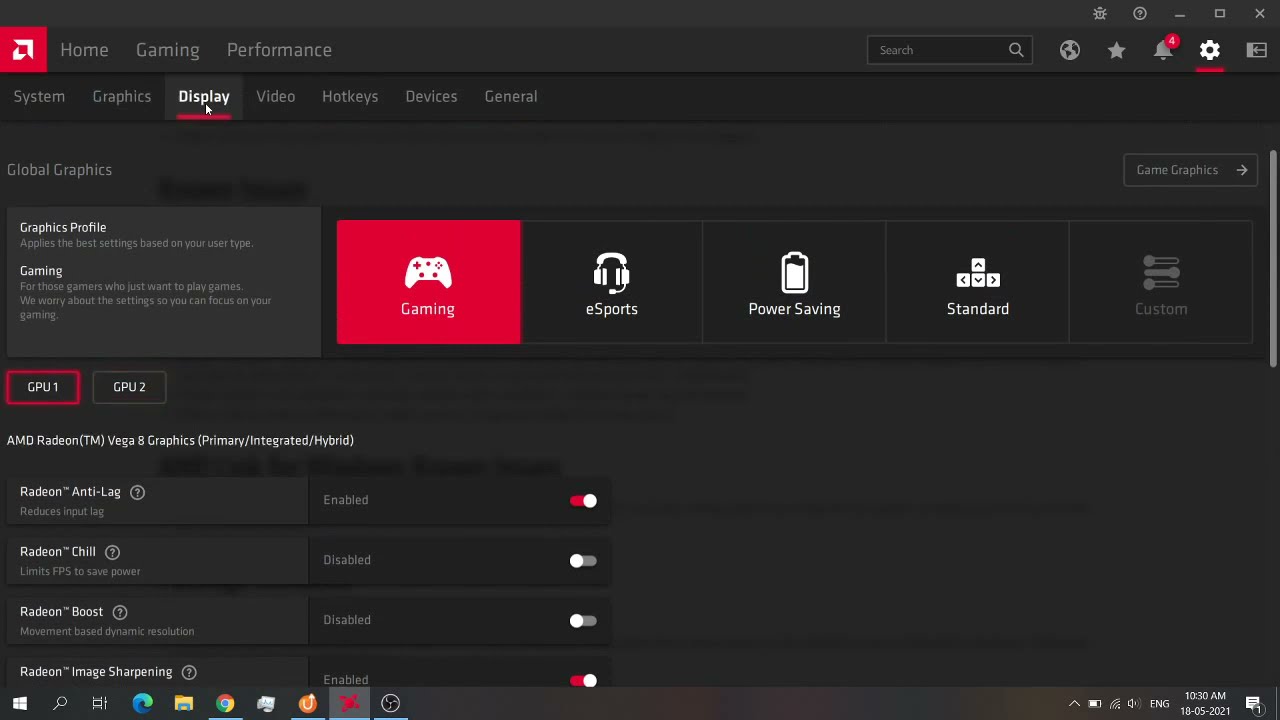The width and height of the screenshot is (1280, 720).
Task: Disable Radeon Anti-Lag toggle
Action: (x=583, y=501)
